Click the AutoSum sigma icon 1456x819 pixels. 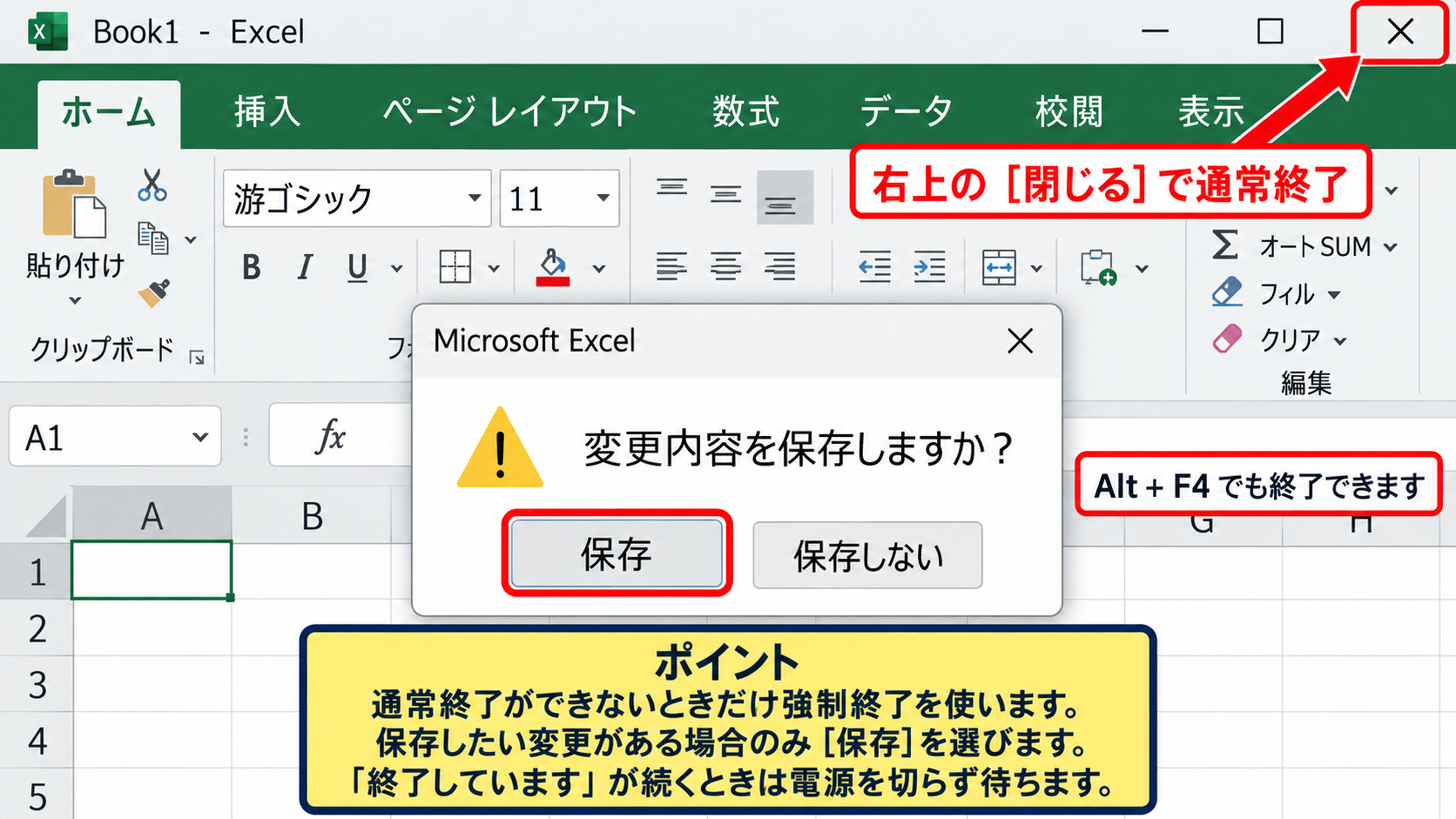click(x=1225, y=245)
